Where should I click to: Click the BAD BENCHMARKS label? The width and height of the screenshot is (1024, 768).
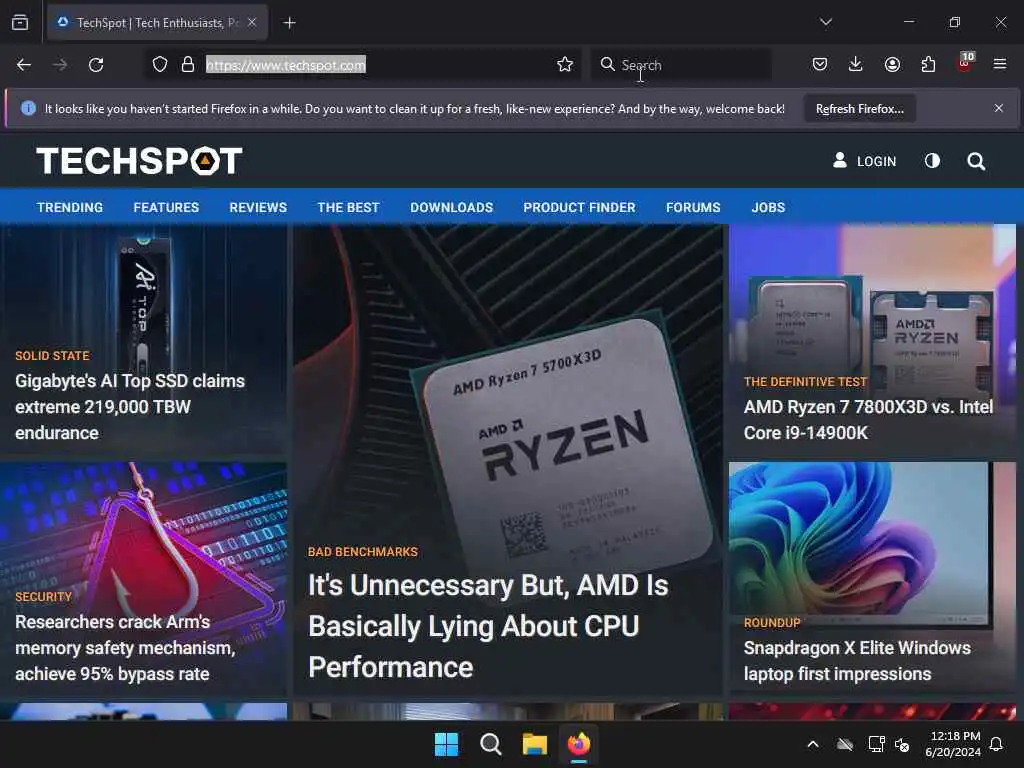tap(362, 552)
